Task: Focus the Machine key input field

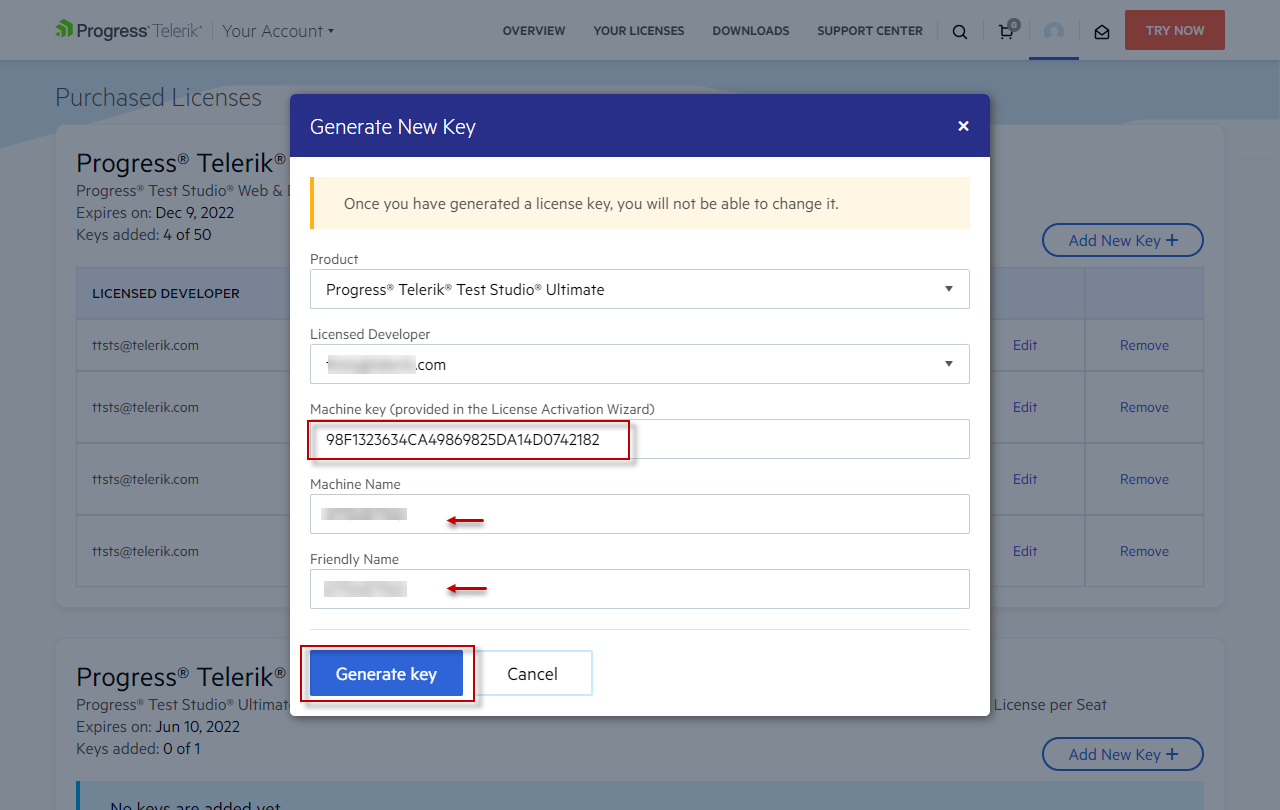Action: tap(640, 439)
